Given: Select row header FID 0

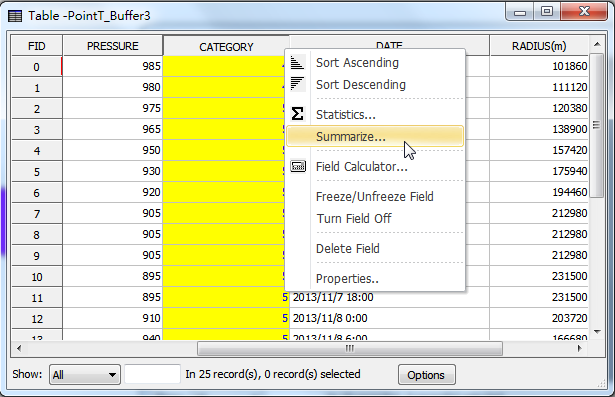Looking at the screenshot, I should 36,67.
